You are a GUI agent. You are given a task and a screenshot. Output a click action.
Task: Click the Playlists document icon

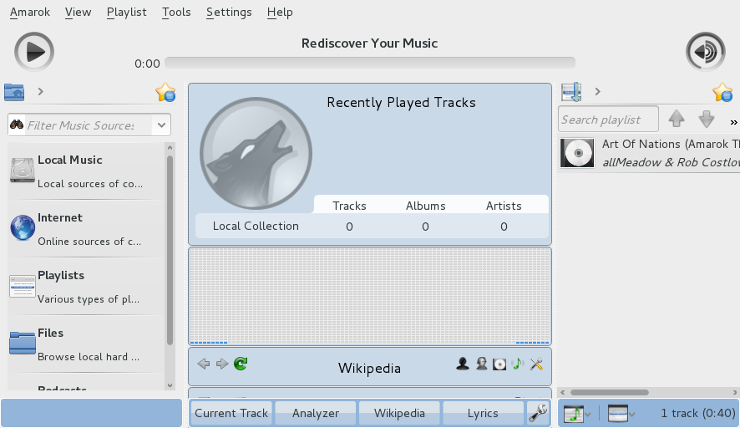click(22, 286)
